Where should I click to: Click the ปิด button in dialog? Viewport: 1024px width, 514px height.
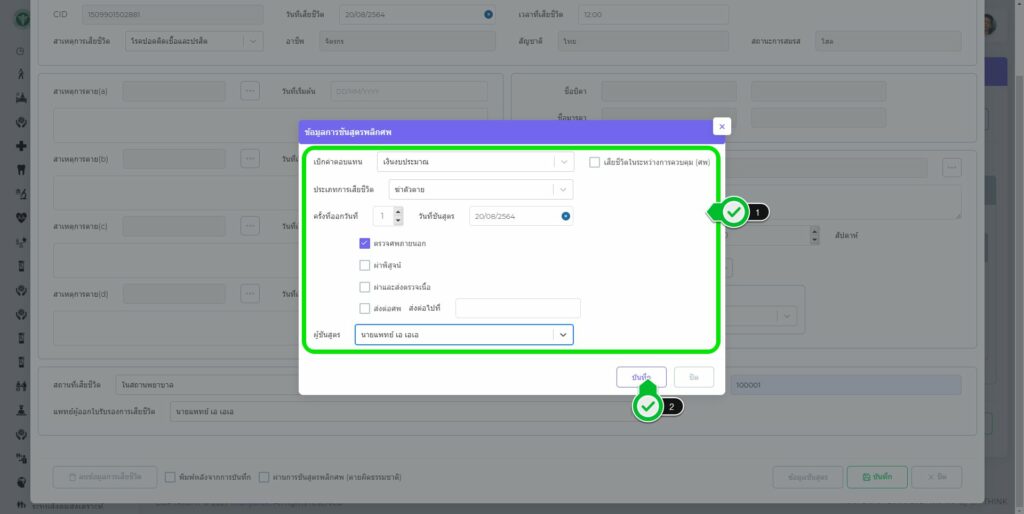[x=694, y=377]
